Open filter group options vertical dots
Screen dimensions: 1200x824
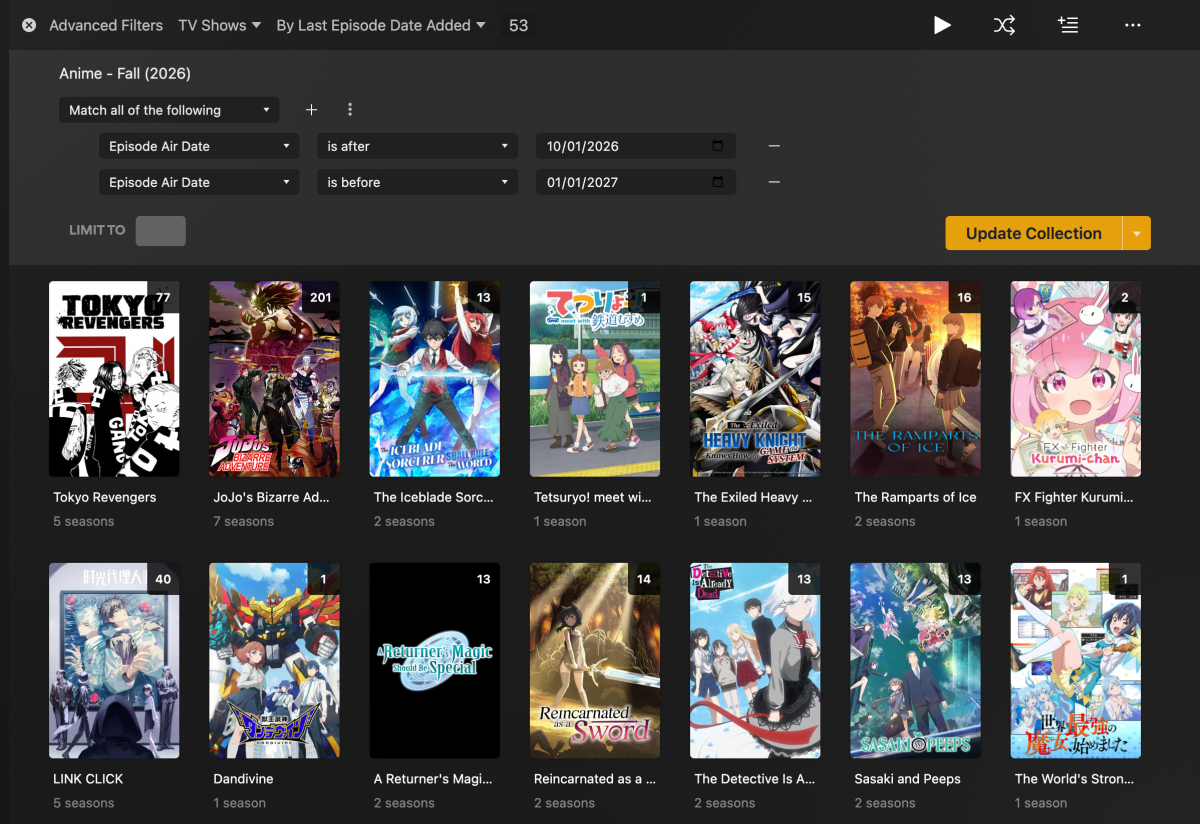(x=350, y=110)
